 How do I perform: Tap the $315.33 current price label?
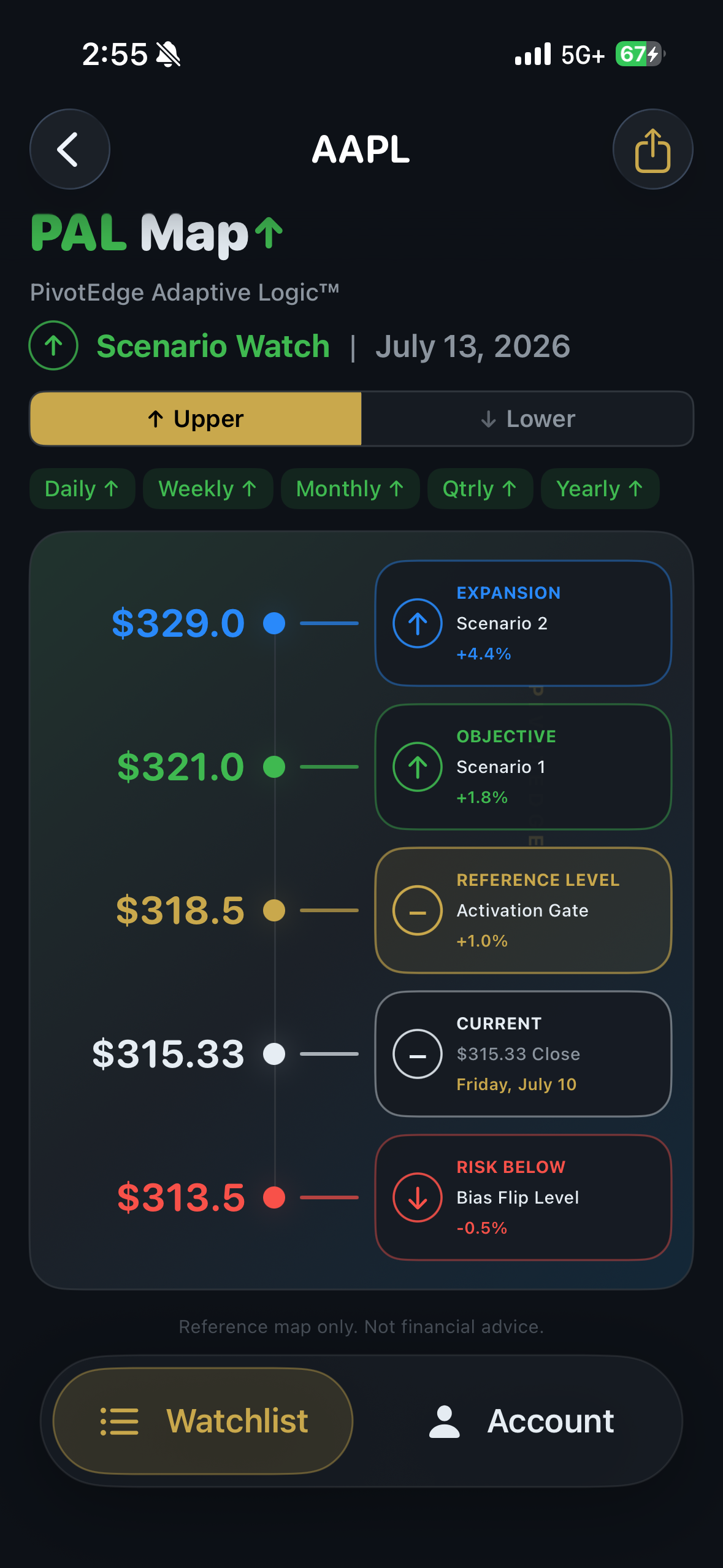[x=168, y=1054]
